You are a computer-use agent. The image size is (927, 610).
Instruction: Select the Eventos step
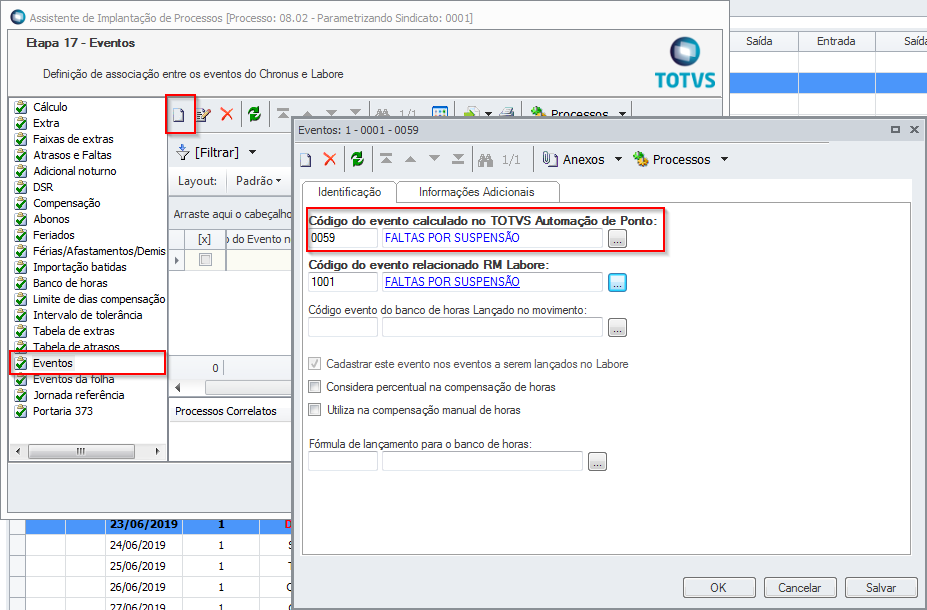coord(53,363)
